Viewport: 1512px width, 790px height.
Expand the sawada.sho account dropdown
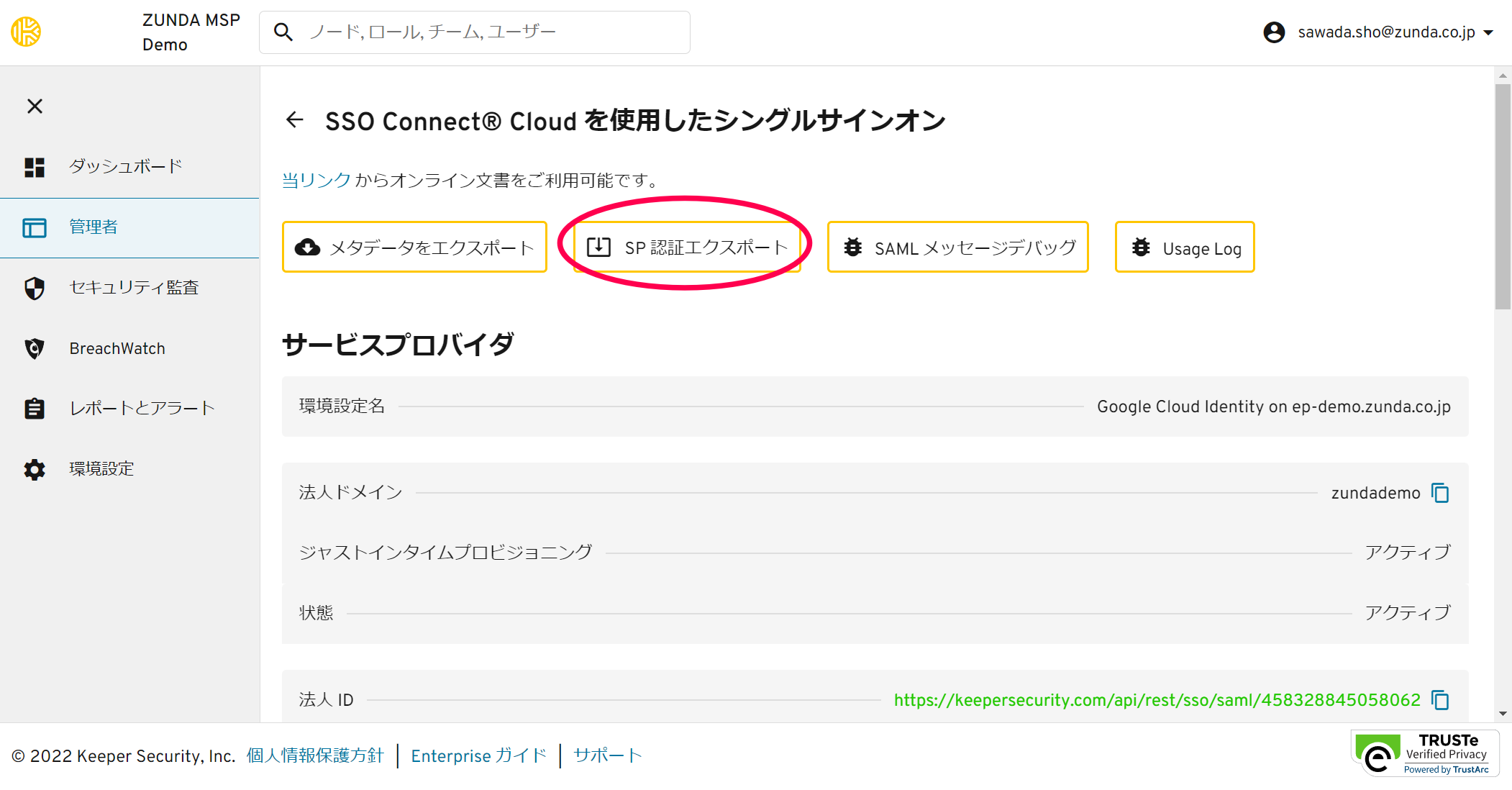tap(1488, 32)
